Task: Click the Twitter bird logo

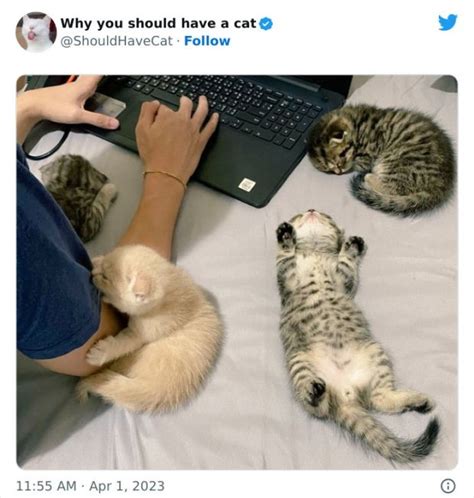Action: click(448, 22)
